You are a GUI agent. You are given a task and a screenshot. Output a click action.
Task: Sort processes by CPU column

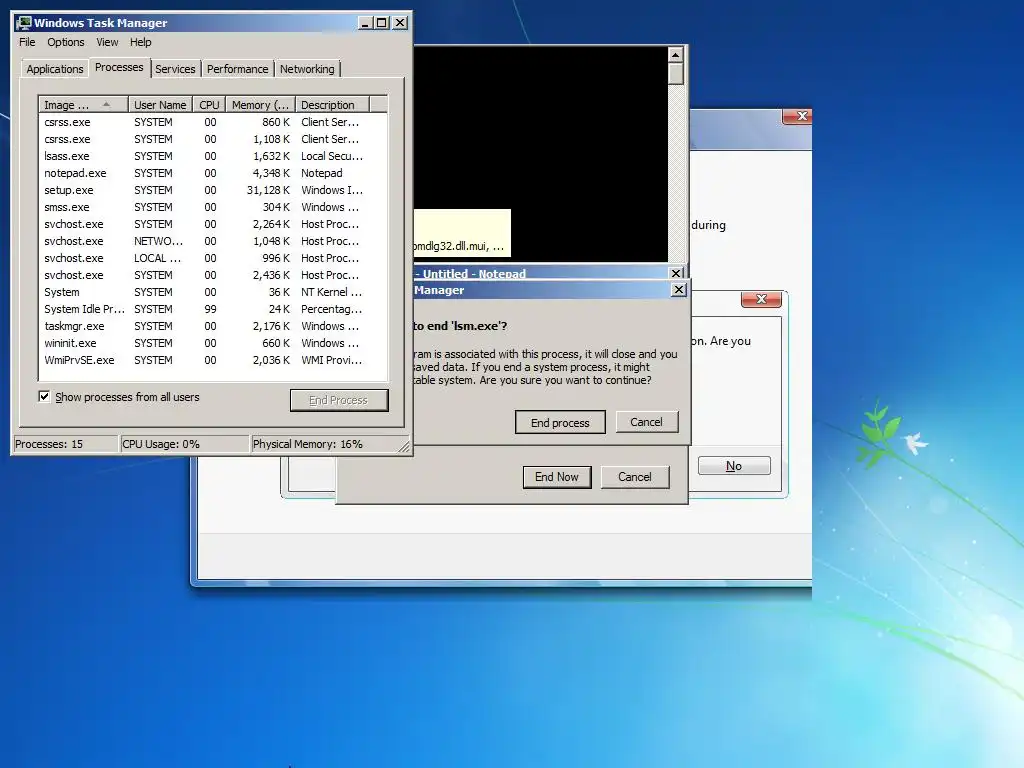(x=210, y=104)
